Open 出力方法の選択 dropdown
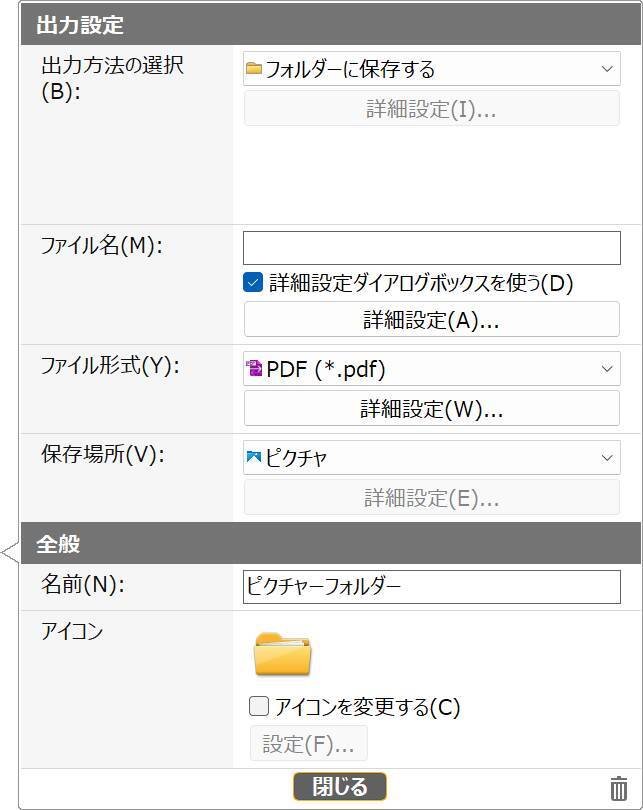This screenshot has width=643, height=810. pos(431,69)
